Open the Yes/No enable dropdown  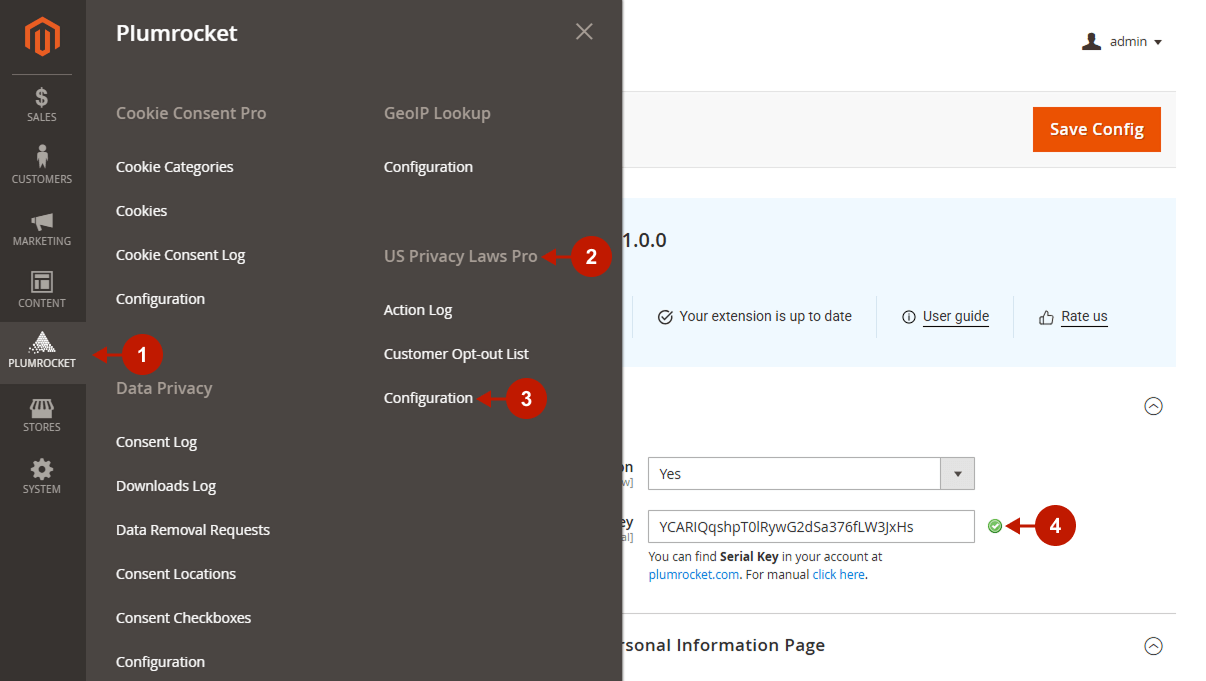coord(957,473)
